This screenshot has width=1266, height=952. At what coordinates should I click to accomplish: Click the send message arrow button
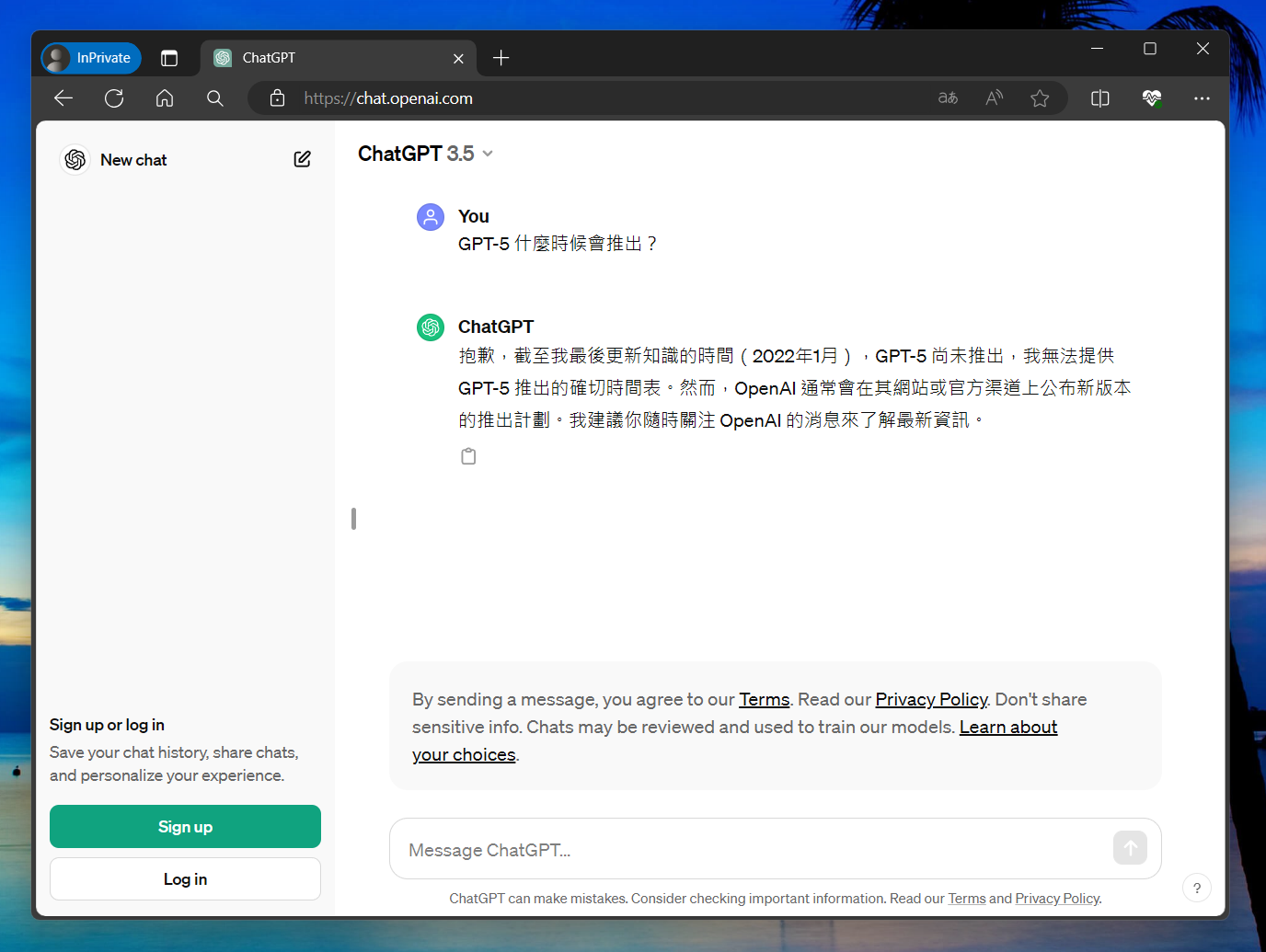[1130, 848]
